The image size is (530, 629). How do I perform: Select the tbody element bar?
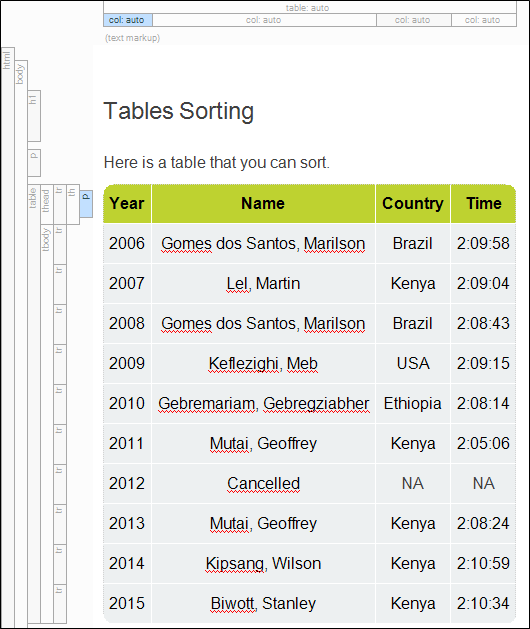click(47, 424)
